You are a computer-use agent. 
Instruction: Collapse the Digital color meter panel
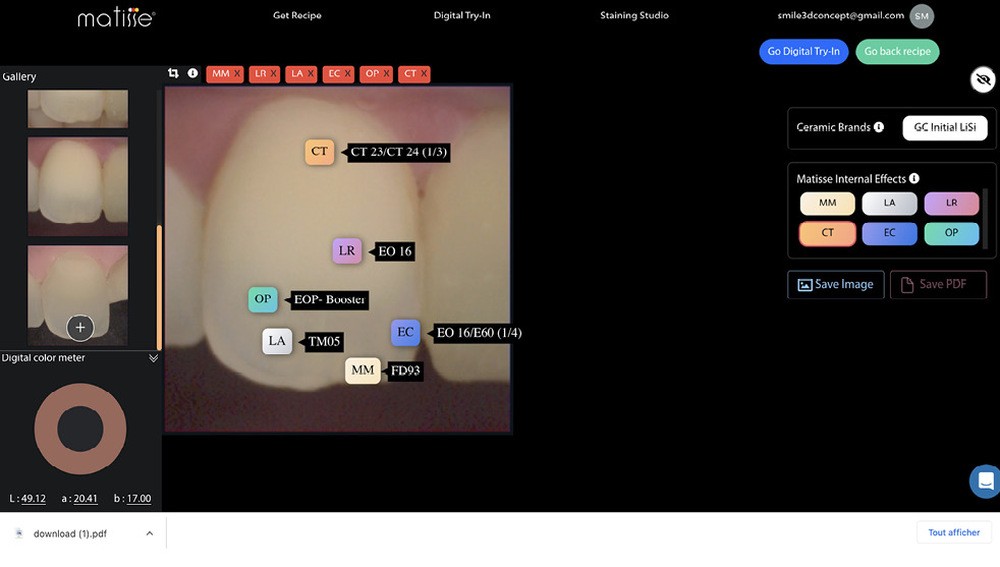coord(153,358)
